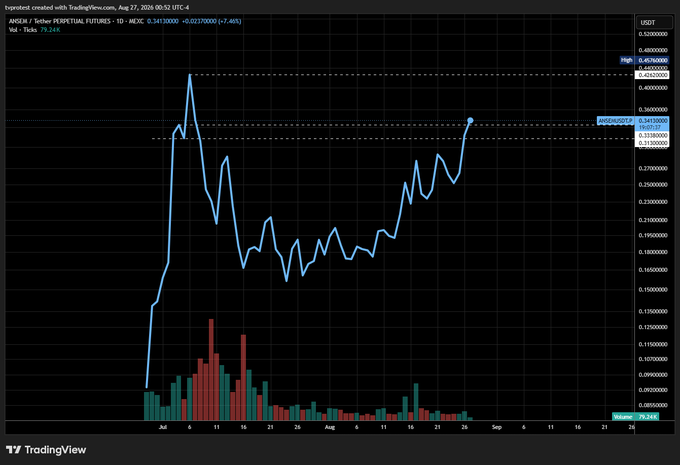The image size is (680, 465).
Task: Click the 0.13500000 price scale label
Action: pyautogui.click(x=653, y=311)
